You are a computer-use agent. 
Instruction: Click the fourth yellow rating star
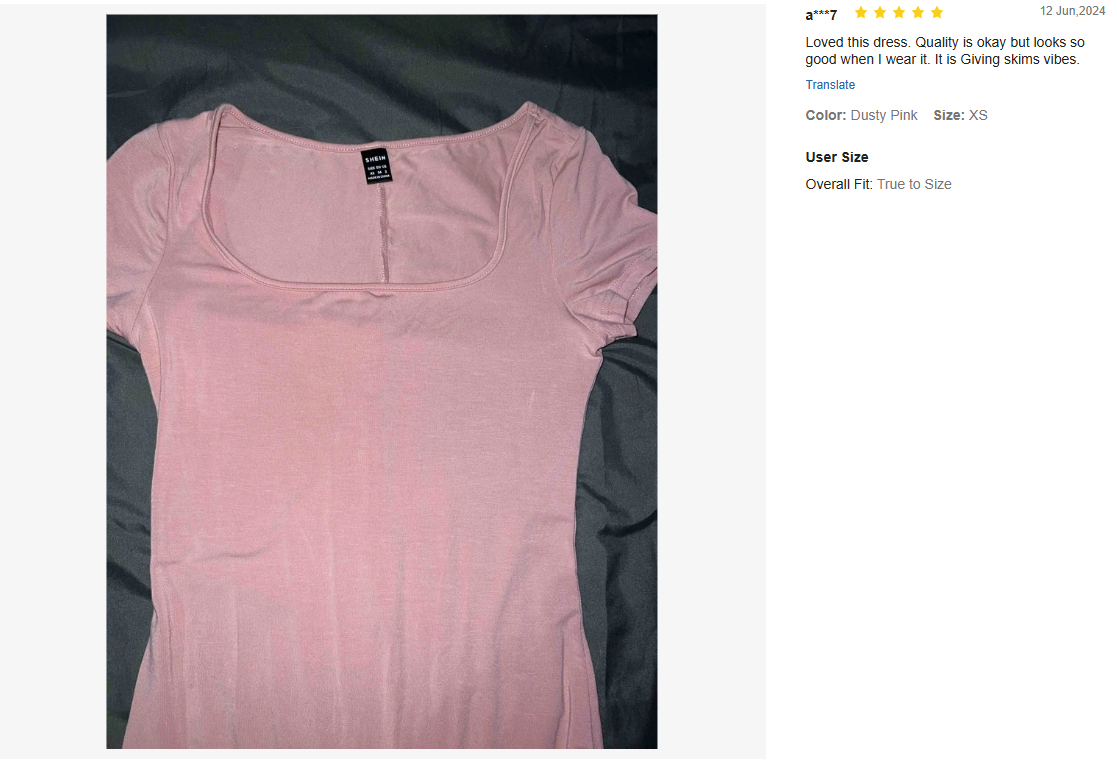[x=918, y=12]
